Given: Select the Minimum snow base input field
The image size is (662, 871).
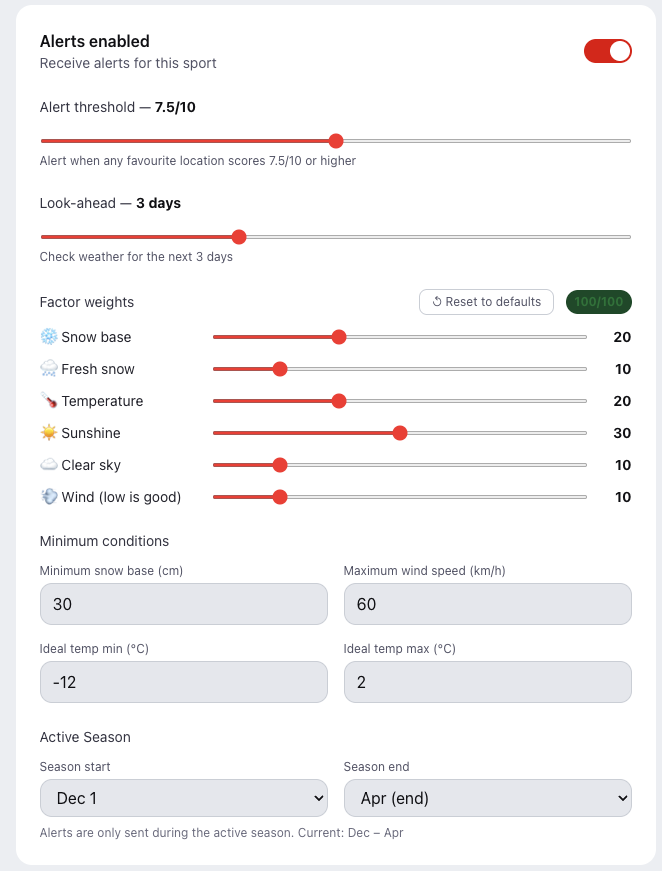Looking at the screenshot, I should click(x=183, y=604).
